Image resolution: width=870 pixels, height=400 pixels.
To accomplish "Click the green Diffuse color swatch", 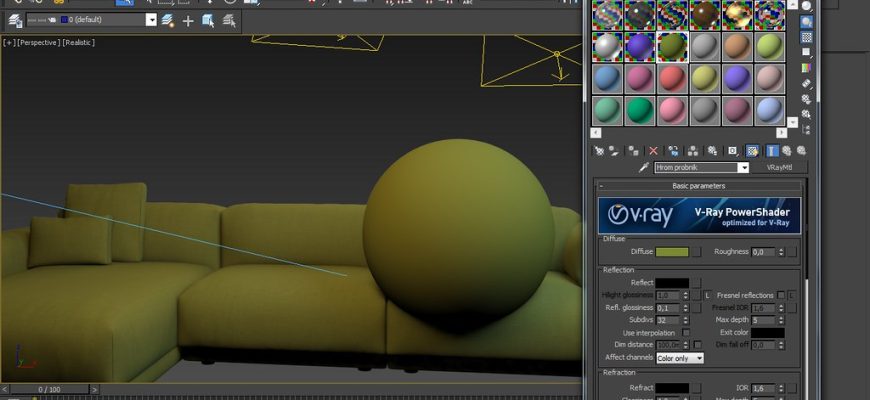I will pos(671,252).
